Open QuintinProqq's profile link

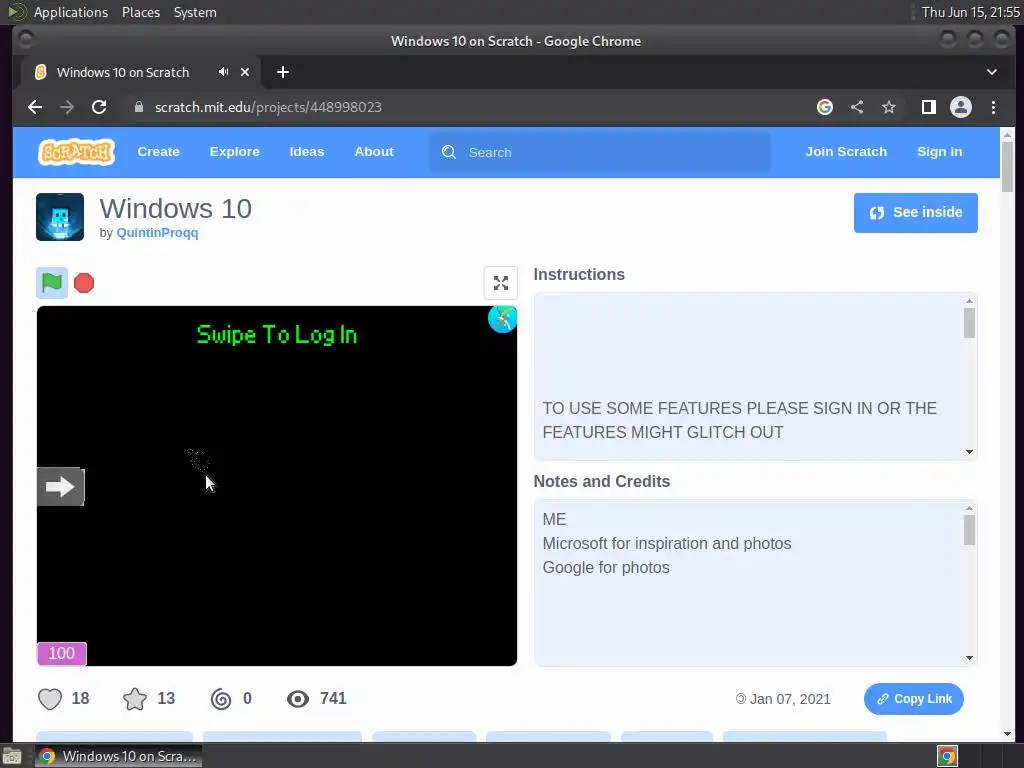coord(157,232)
